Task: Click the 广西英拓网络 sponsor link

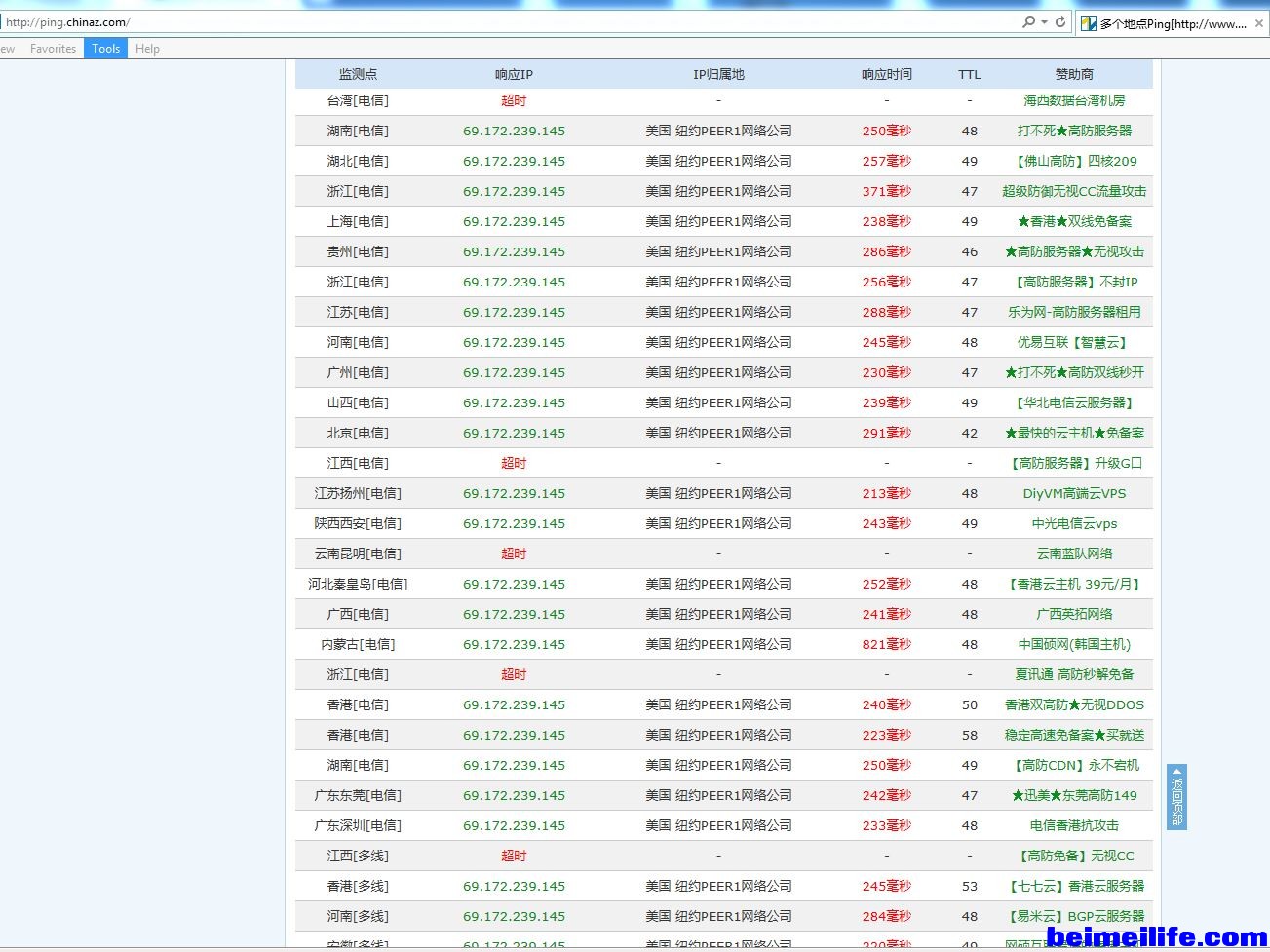Action: click(x=1074, y=614)
